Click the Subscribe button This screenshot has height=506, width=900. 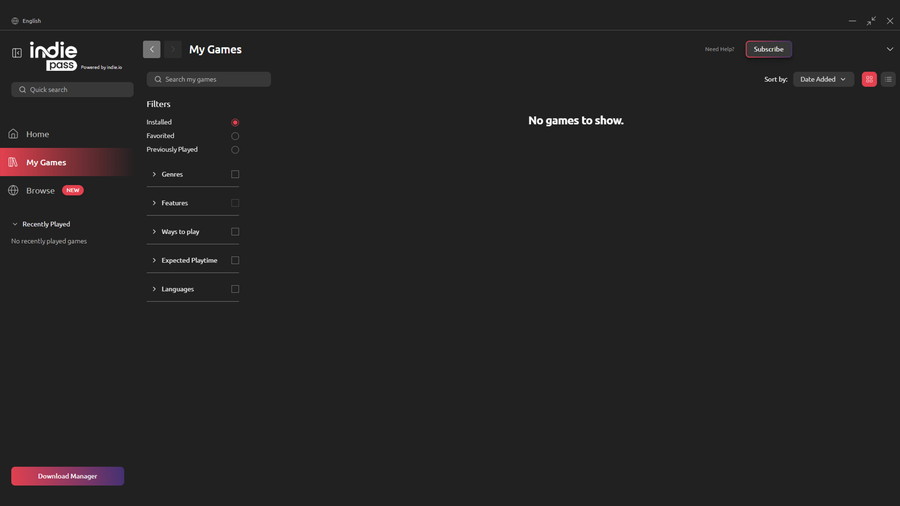point(768,49)
